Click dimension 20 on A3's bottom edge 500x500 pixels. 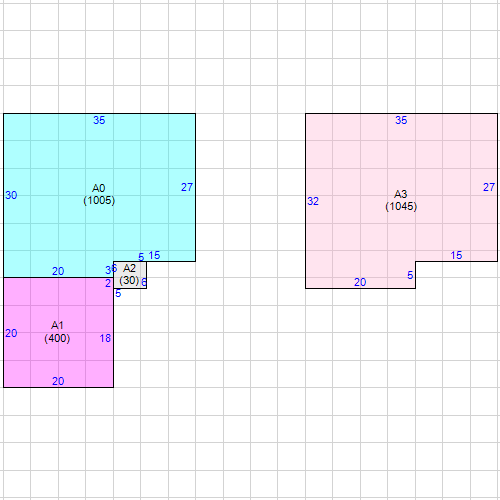pos(360,282)
